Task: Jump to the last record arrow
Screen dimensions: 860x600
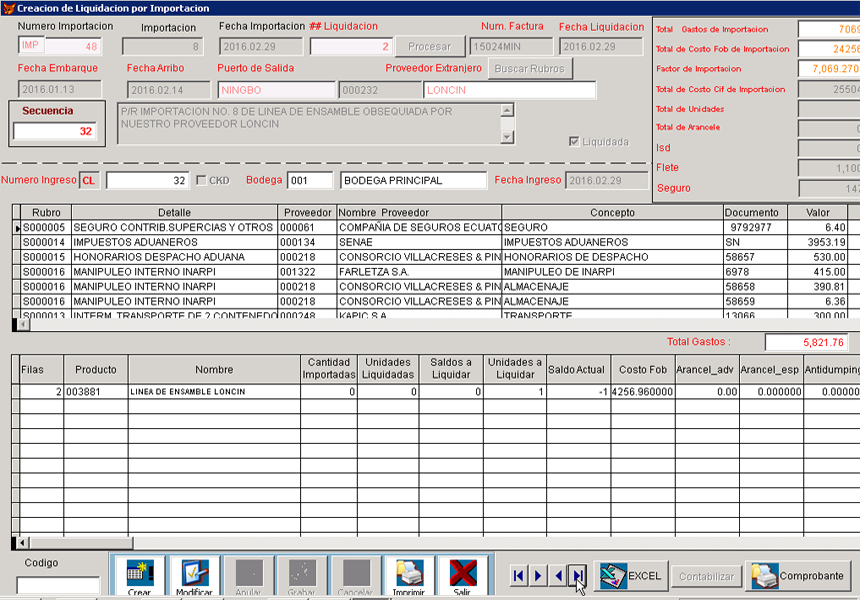Action: (x=577, y=576)
